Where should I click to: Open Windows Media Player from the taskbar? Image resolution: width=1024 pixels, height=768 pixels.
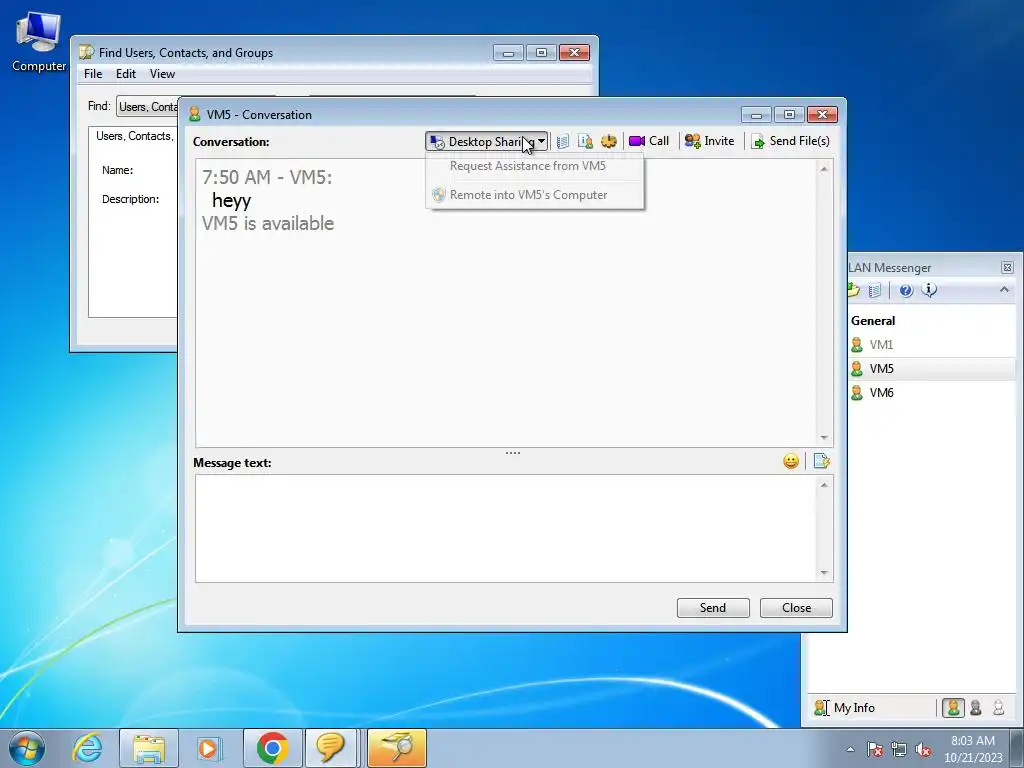209,748
